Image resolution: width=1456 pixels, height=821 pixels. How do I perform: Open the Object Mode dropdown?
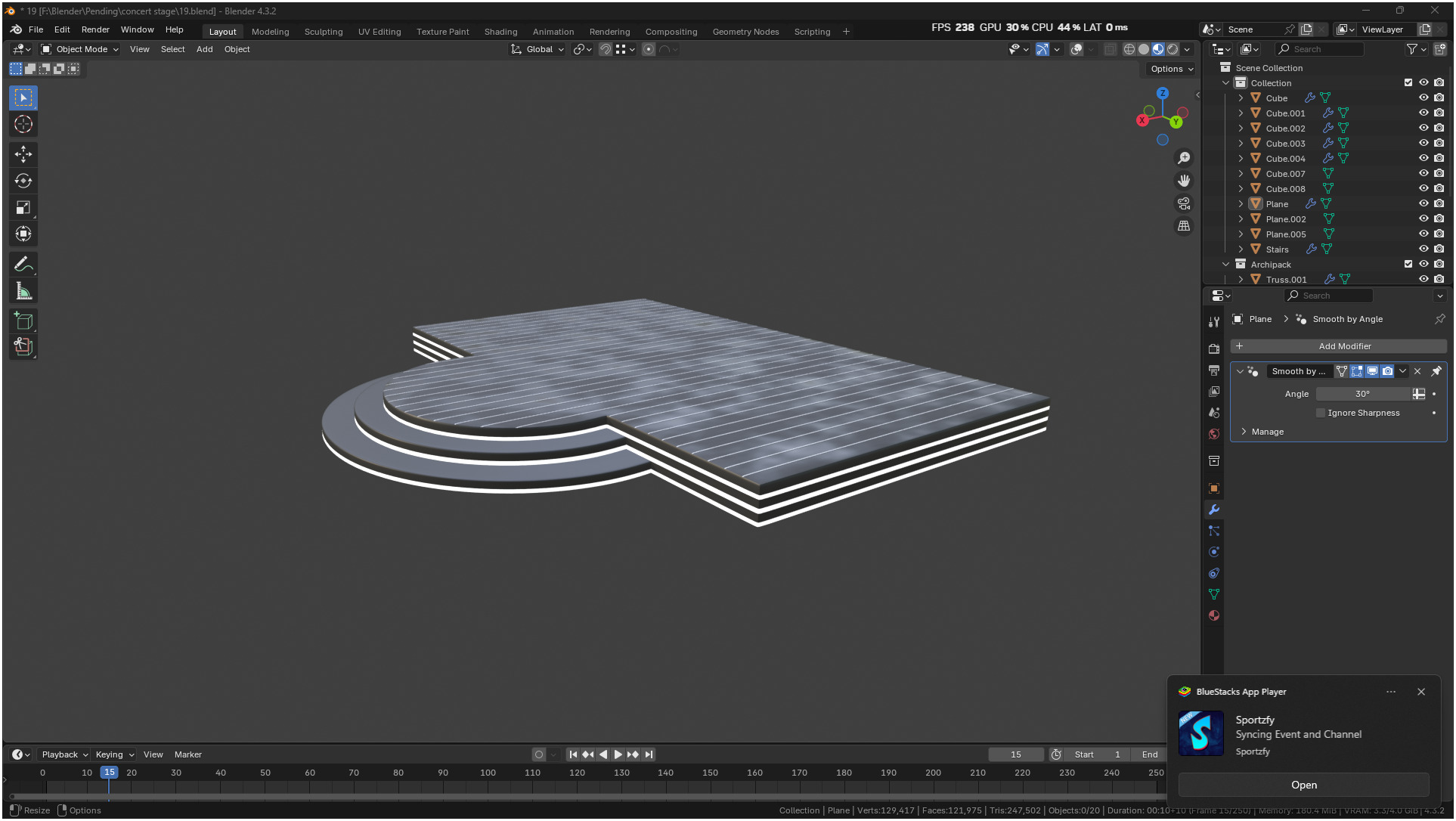(80, 49)
